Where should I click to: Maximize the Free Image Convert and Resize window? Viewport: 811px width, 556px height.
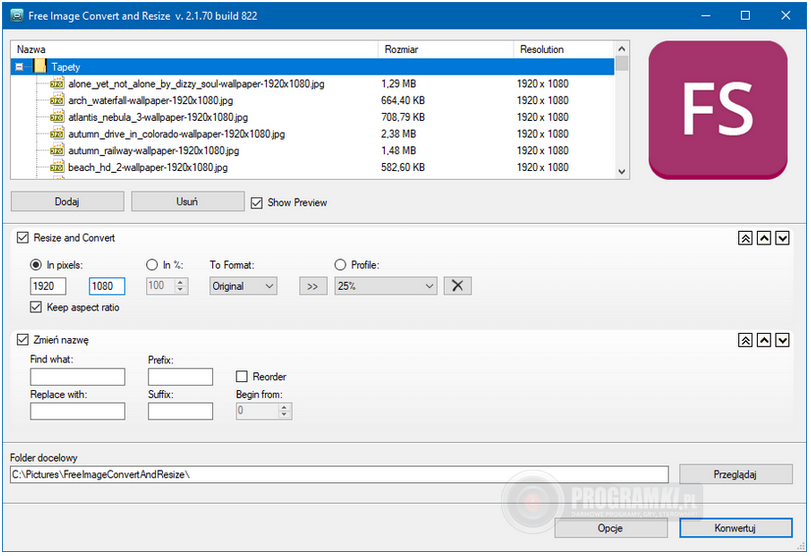[745, 16]
